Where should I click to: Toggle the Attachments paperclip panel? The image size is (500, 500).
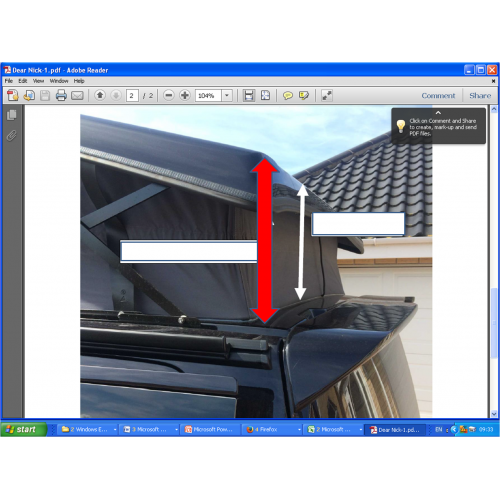(x=12, y=135)
